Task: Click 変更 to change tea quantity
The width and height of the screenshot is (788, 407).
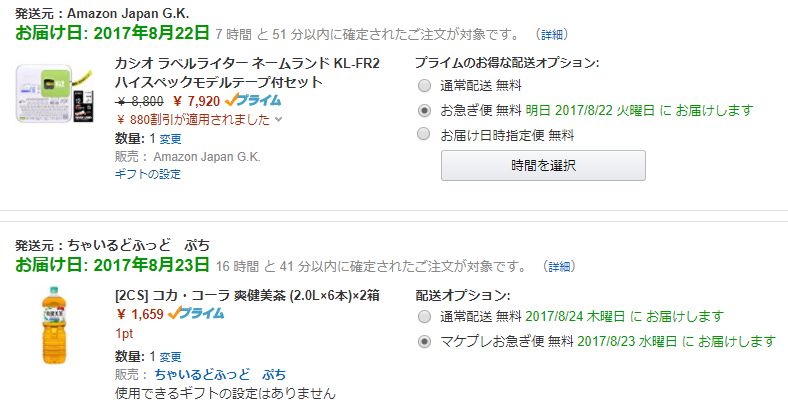Action: point(171,356)
